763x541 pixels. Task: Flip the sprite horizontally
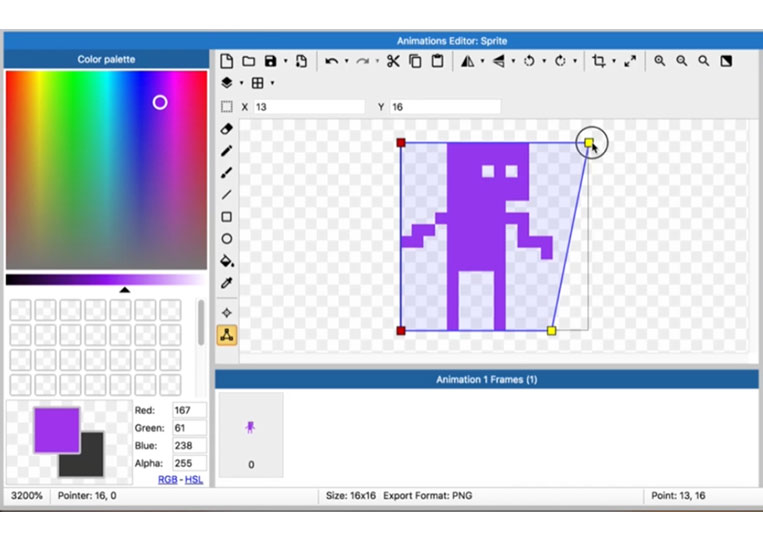pos(468,61)
